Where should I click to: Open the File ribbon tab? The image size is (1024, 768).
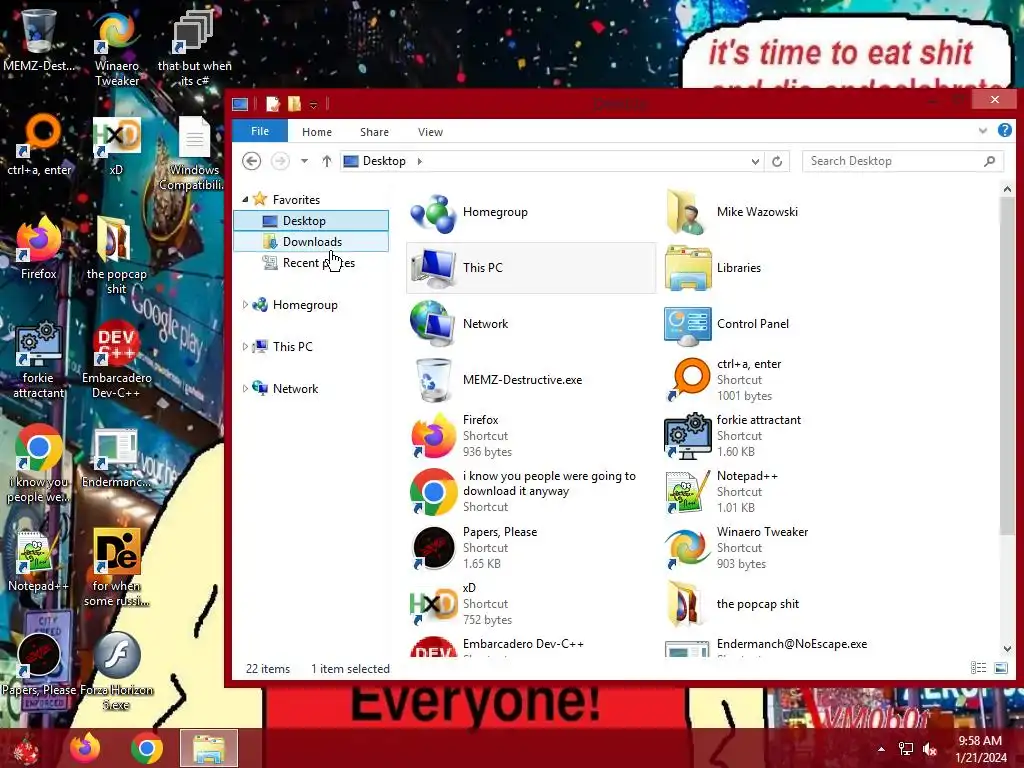[260, 131]
